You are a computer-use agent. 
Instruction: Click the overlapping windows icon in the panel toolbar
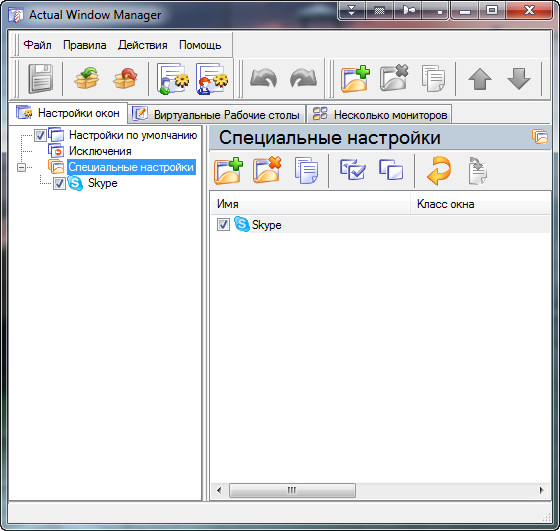click(391, 170)
